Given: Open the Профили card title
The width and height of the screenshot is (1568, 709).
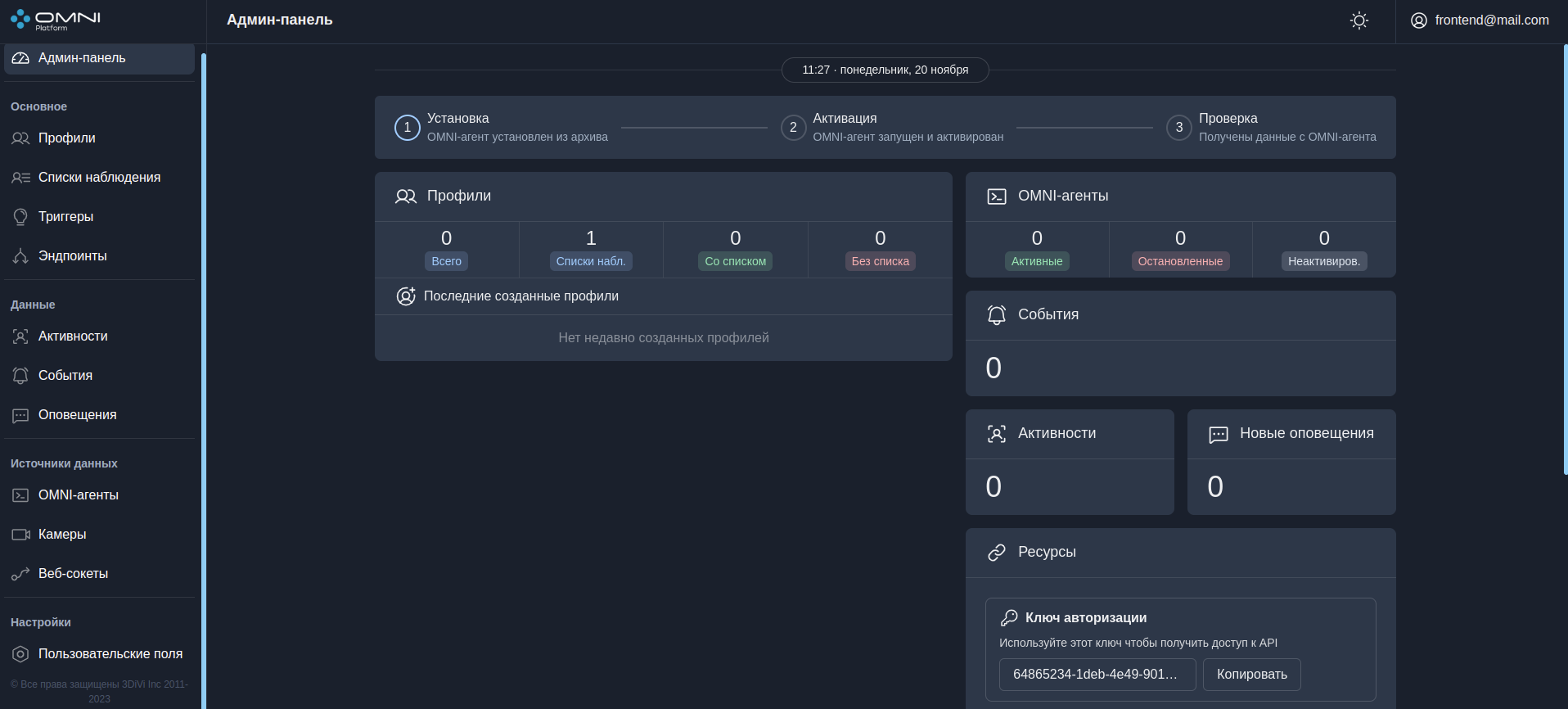Looking at the screenshot, I should pos(459,196).
